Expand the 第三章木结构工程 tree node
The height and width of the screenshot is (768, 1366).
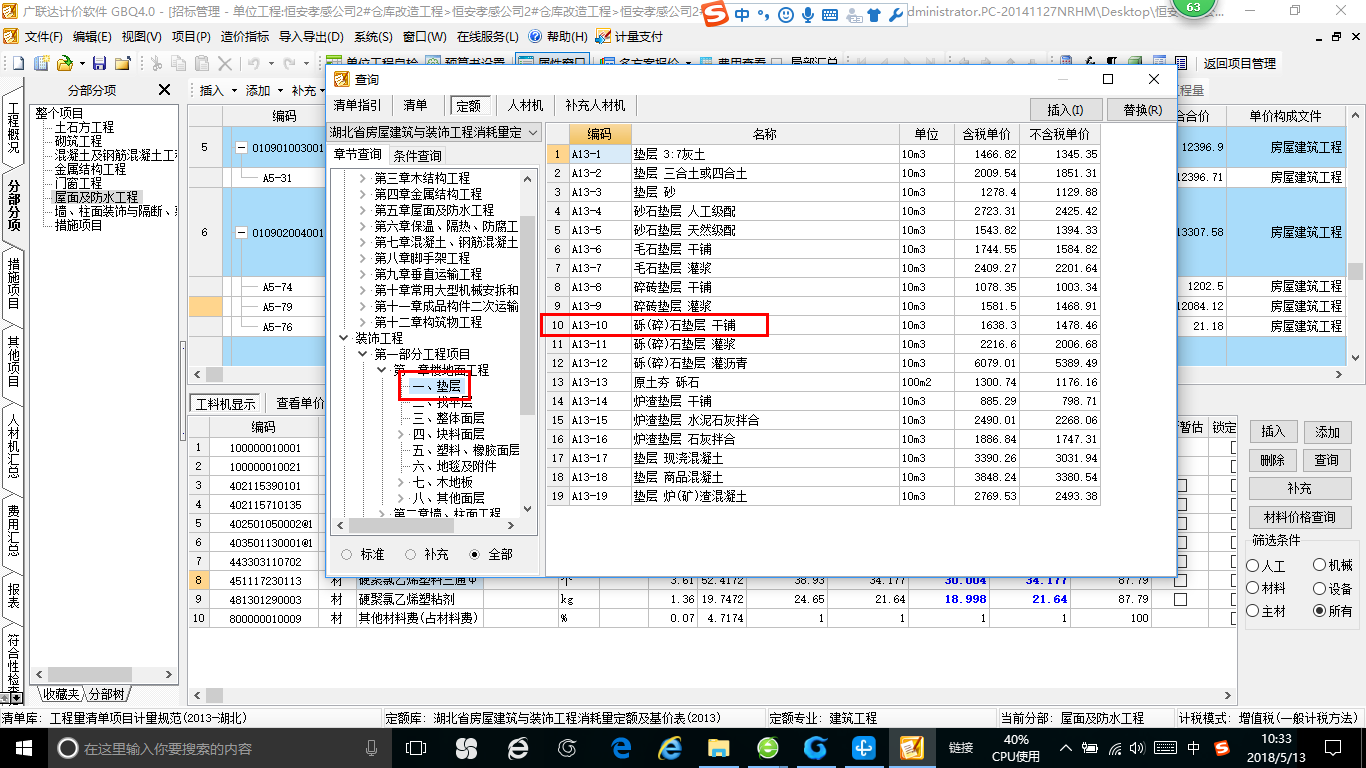pos(363,178)
